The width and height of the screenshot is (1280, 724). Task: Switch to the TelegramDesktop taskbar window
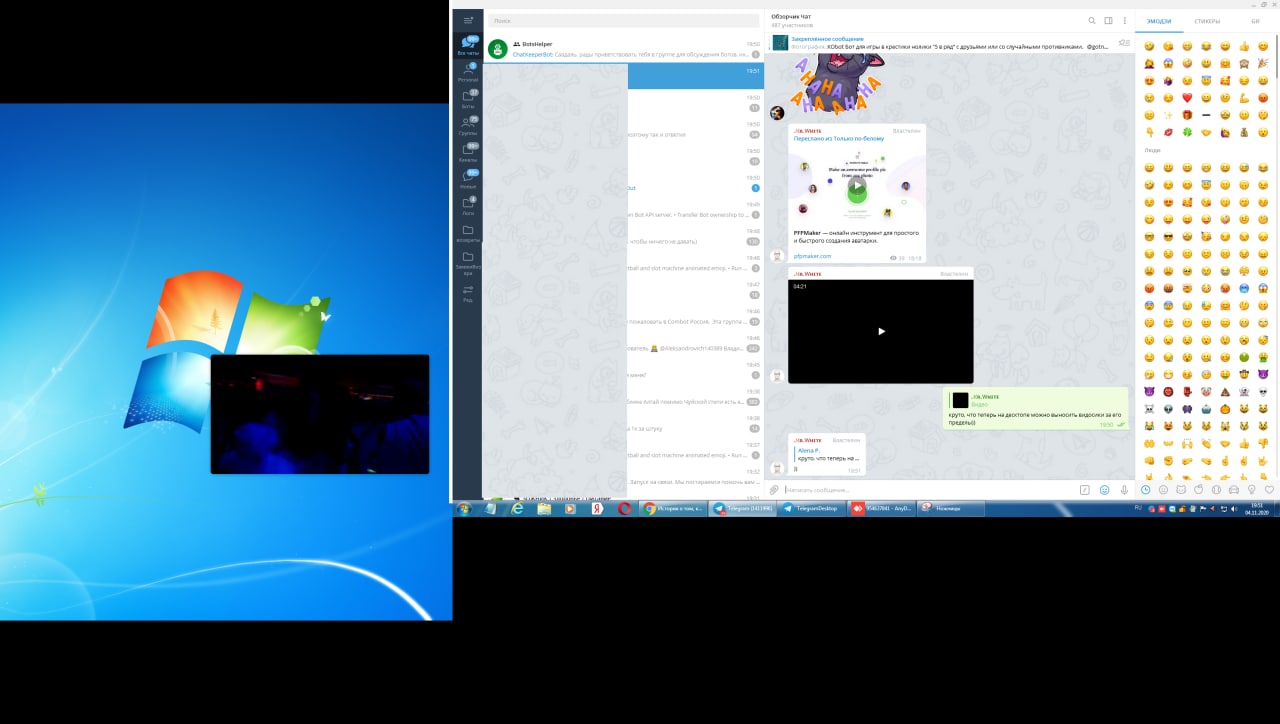pos(812,508)
